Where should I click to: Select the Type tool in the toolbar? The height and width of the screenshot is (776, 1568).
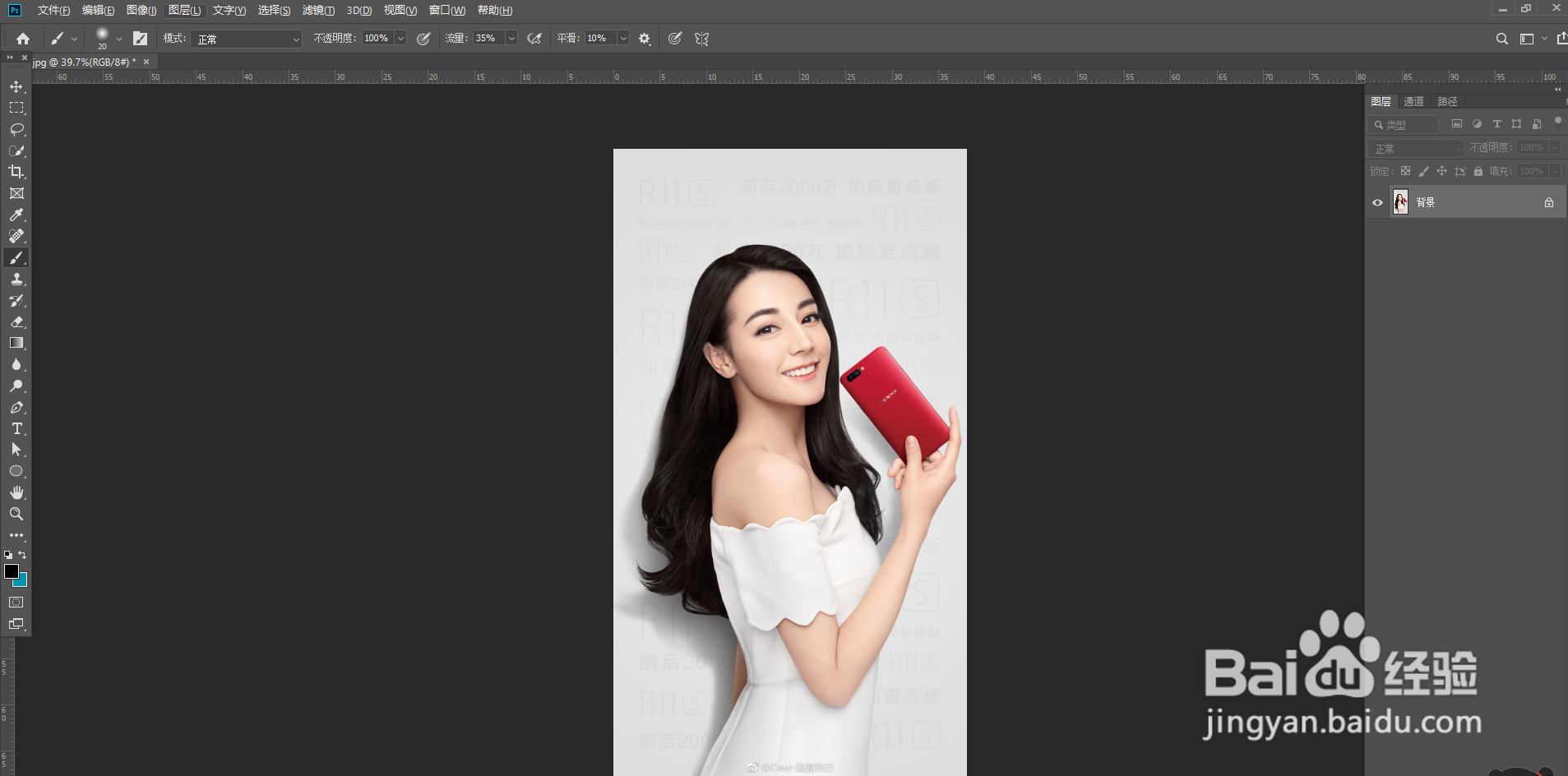16,428
